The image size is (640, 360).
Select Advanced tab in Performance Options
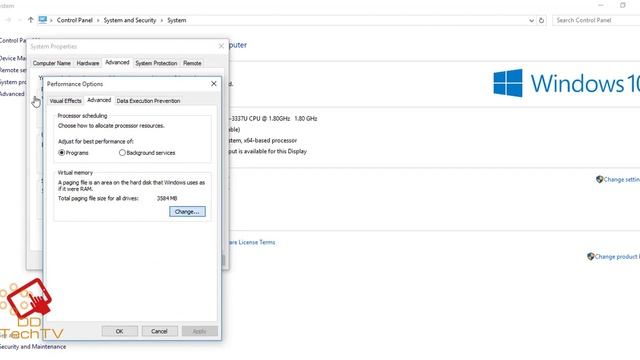pos(99,100)
